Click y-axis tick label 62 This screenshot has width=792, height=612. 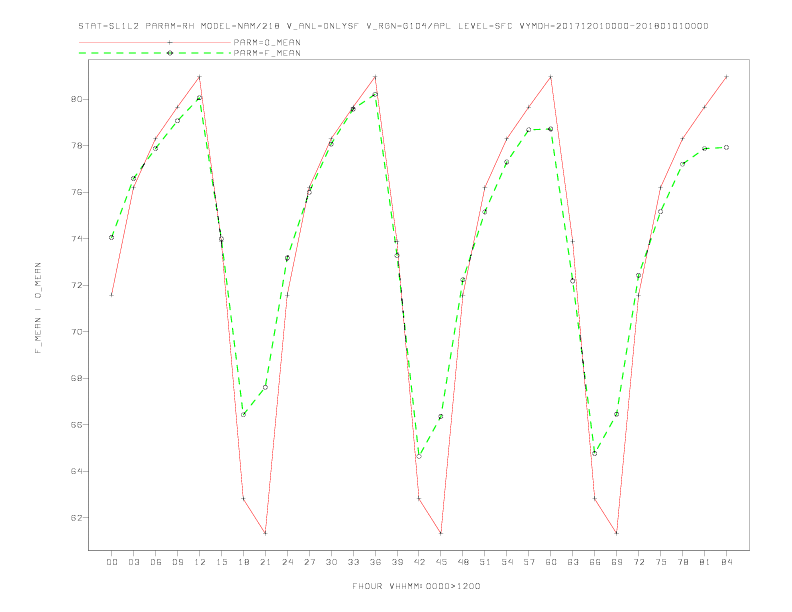click(x=76, y=518)
